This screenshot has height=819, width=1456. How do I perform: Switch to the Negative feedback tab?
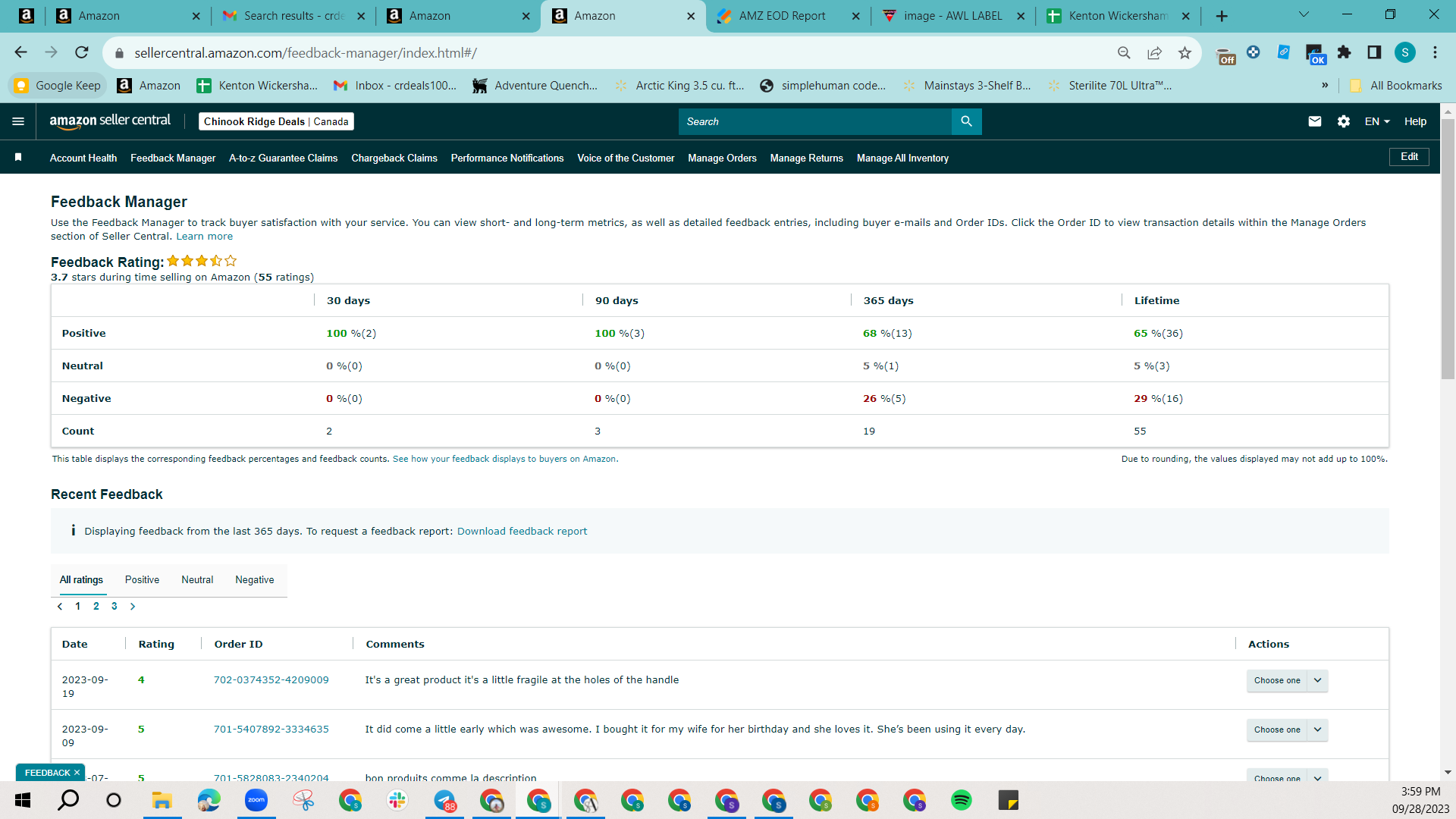click(x=255, y=579)
